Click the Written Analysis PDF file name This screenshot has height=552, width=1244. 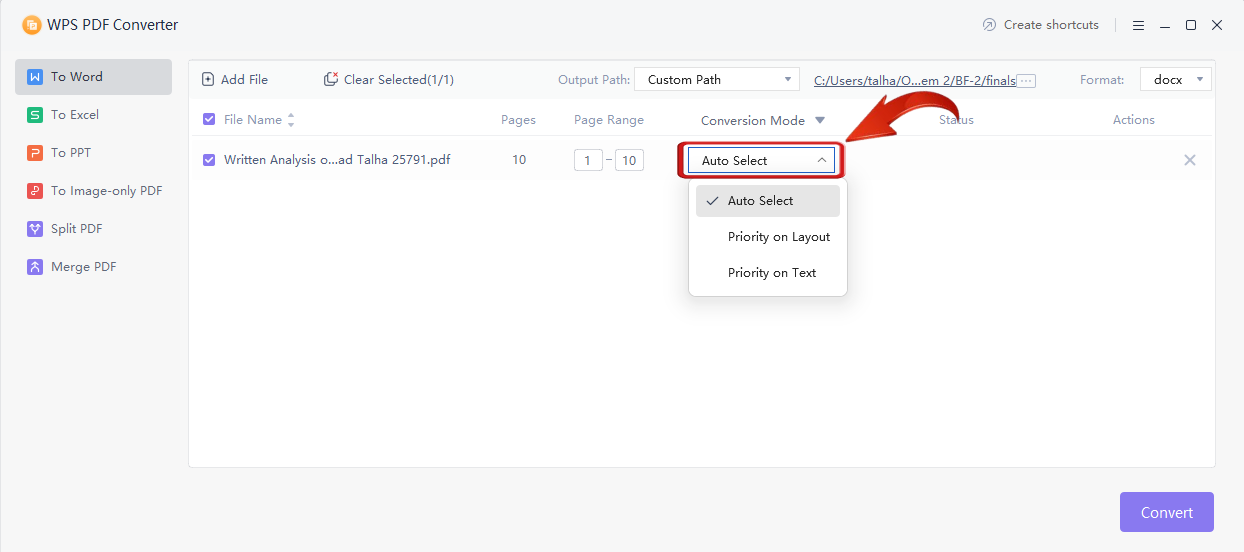pyautogui.click(x=337, y=160)
